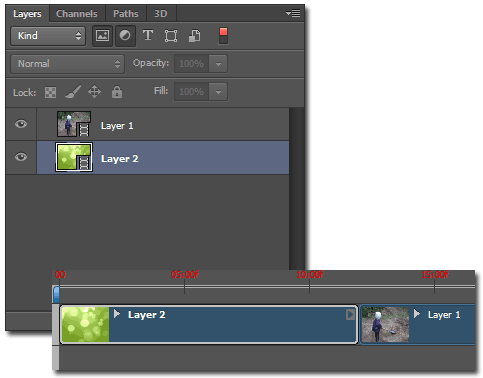Open the Kind filter type dropdown
This screenshot has height=378, width=483.
pyautogui.click(x=48, y=36)
